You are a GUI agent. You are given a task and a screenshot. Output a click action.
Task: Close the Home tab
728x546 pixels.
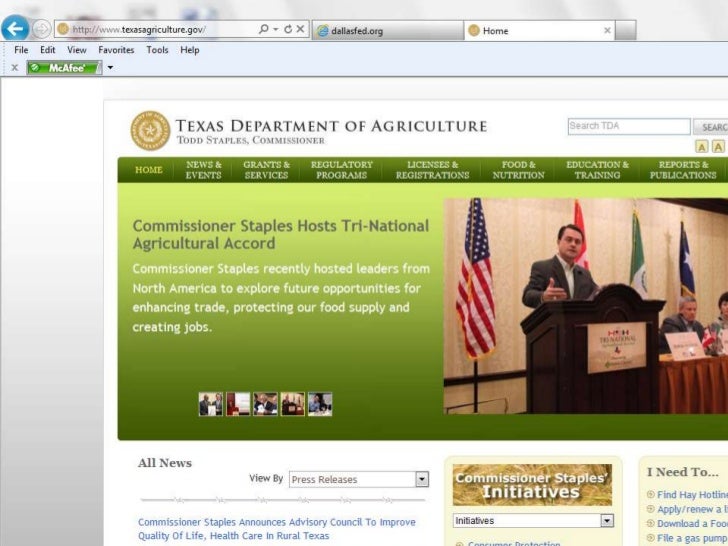point(607,31)
